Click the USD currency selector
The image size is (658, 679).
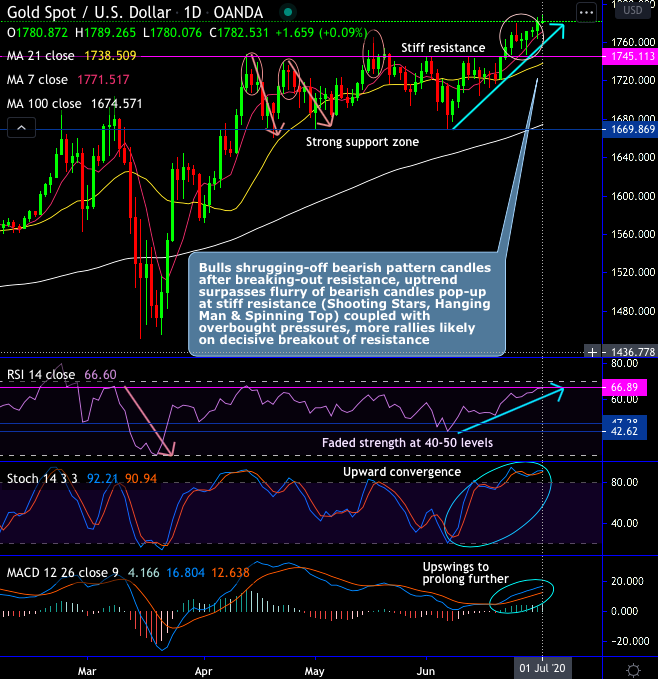pos(632,10)
